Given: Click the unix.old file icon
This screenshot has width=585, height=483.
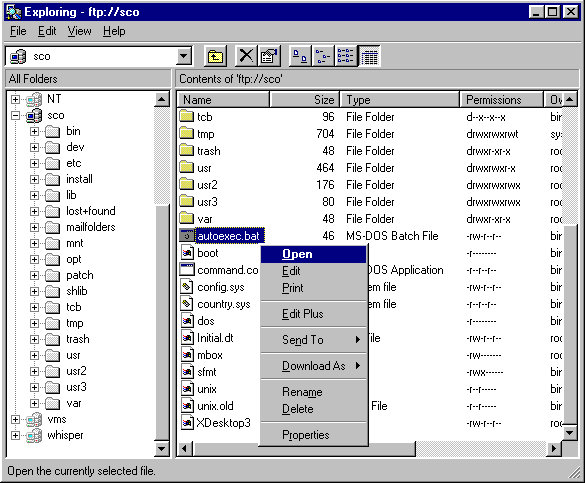Looking at the screenshot, I should (187, 406).
